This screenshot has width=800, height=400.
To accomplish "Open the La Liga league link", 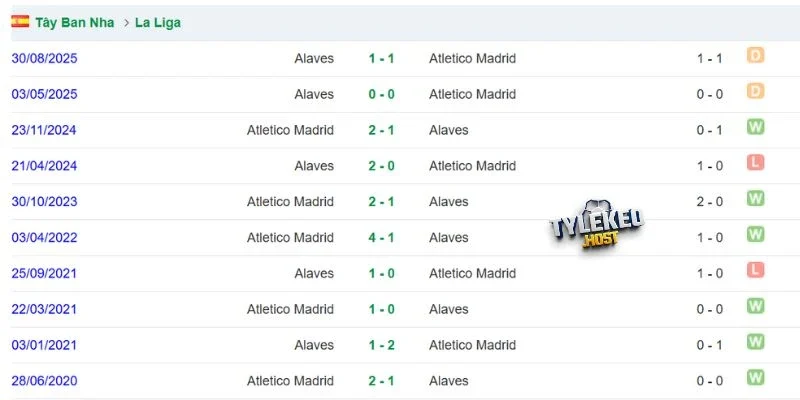I will click(x=158, y=23).
